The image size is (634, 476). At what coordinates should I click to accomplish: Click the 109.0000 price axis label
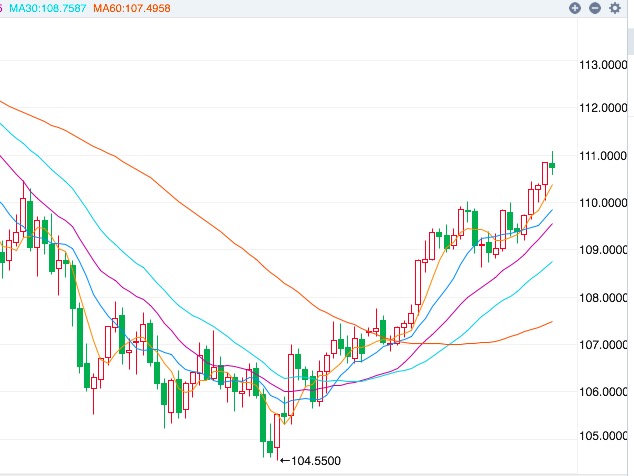(x=604, y=250)
